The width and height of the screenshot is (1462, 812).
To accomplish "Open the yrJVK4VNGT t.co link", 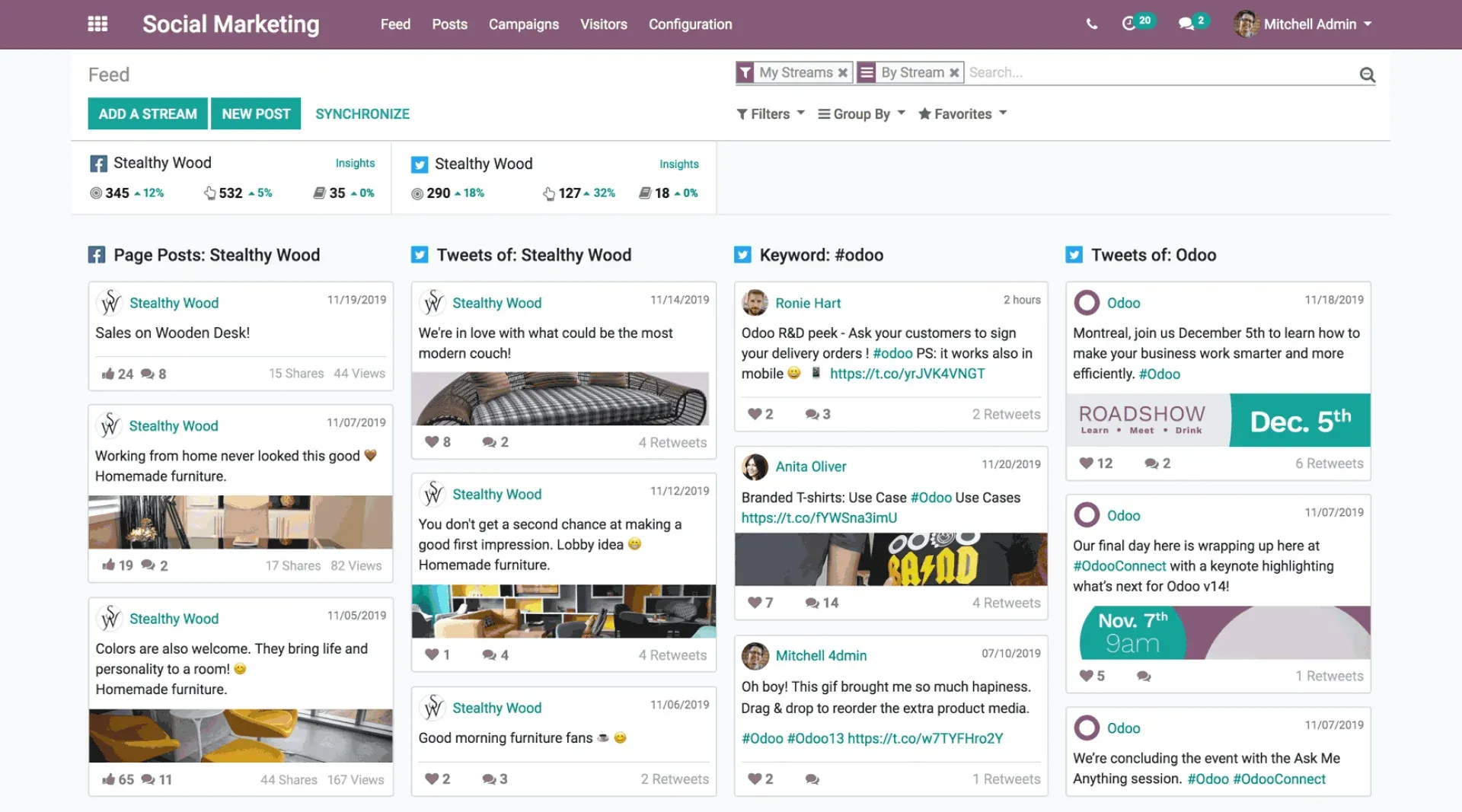I will coord(907,374).
